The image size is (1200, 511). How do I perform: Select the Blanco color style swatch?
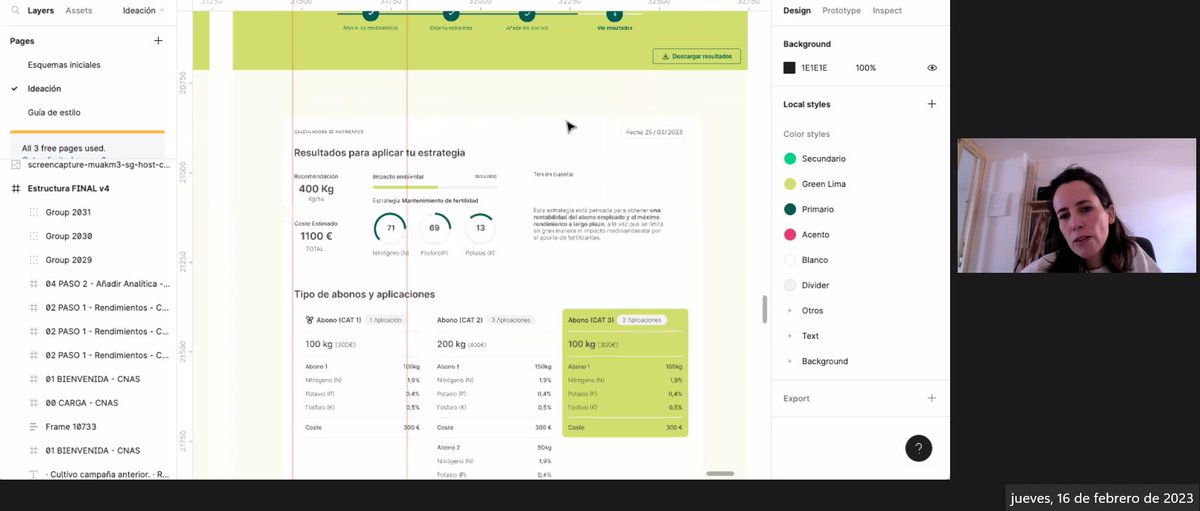[790, 260]
